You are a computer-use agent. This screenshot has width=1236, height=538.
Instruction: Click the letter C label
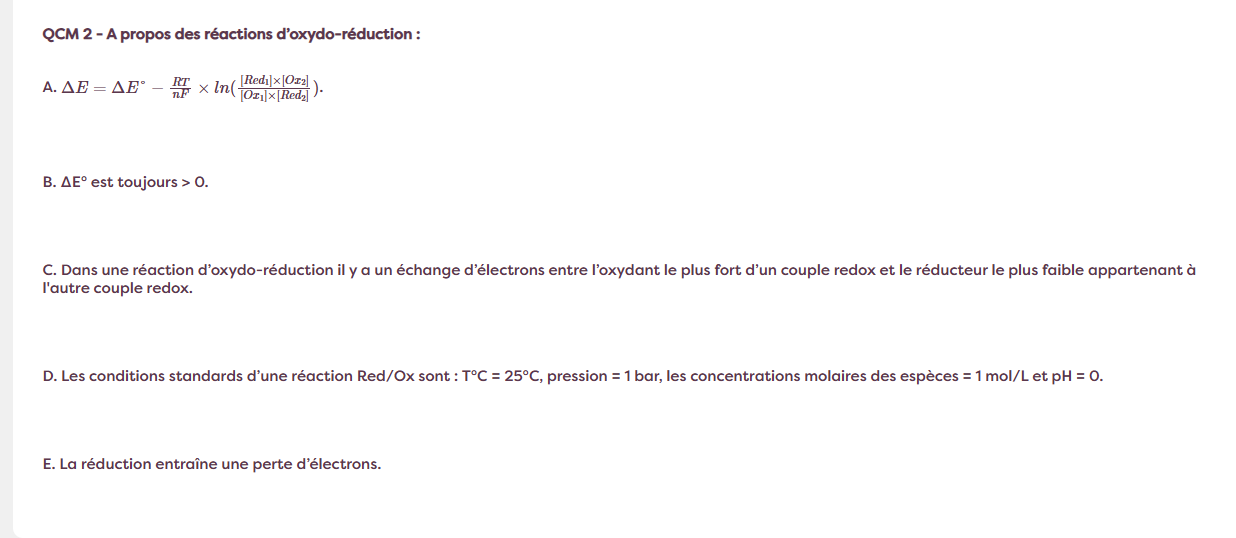click(49, 270)
